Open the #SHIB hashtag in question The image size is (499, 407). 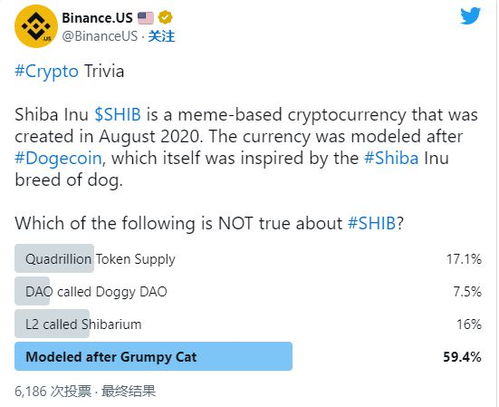coord(372,223)
